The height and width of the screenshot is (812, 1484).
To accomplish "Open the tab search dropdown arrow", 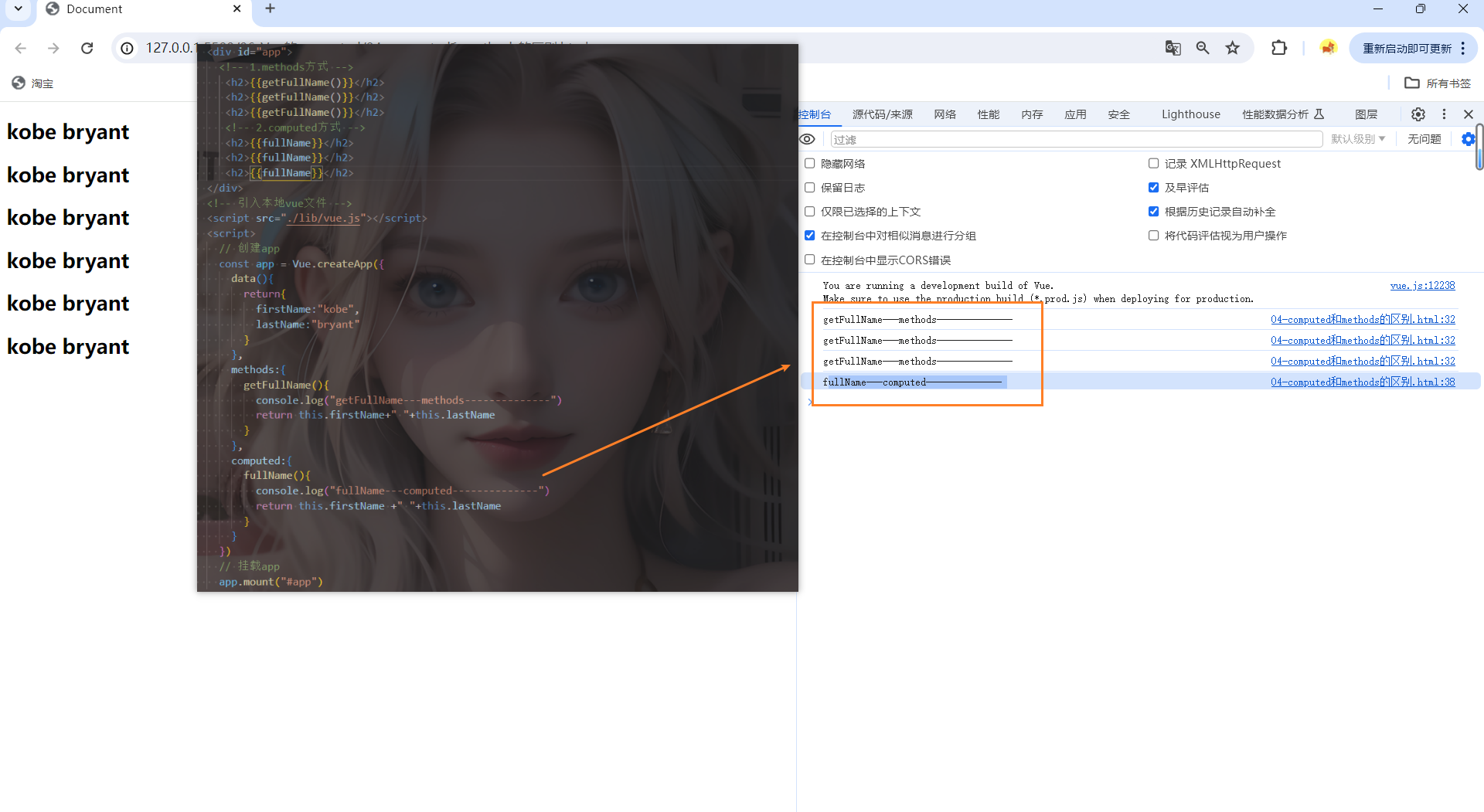I will click(x=19, y=8).
